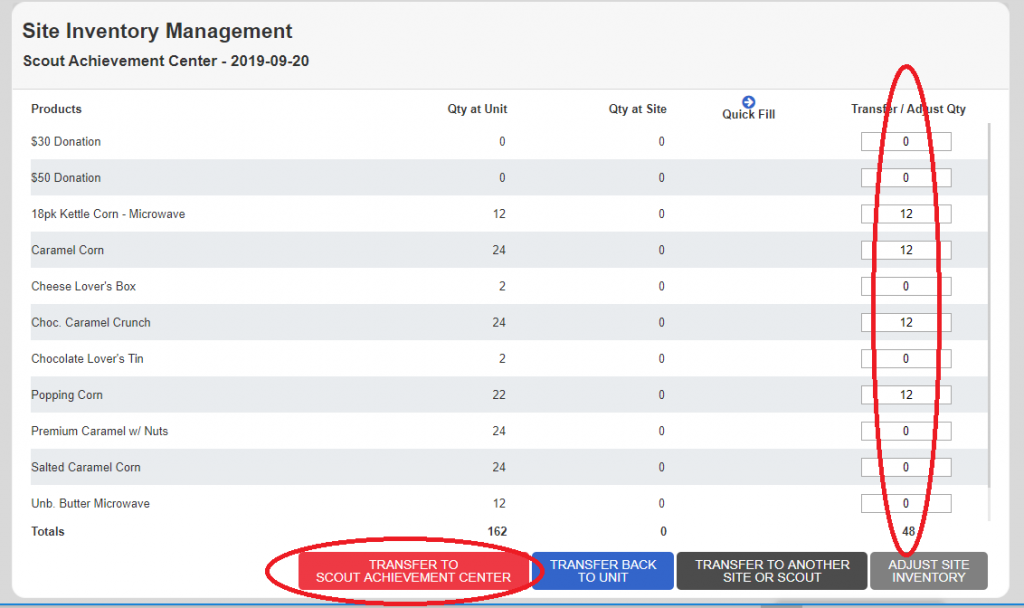The width and height of the screenshot is (1024, 608).
Task: Click the Qty at Site column header
Action: pos(637,109)
